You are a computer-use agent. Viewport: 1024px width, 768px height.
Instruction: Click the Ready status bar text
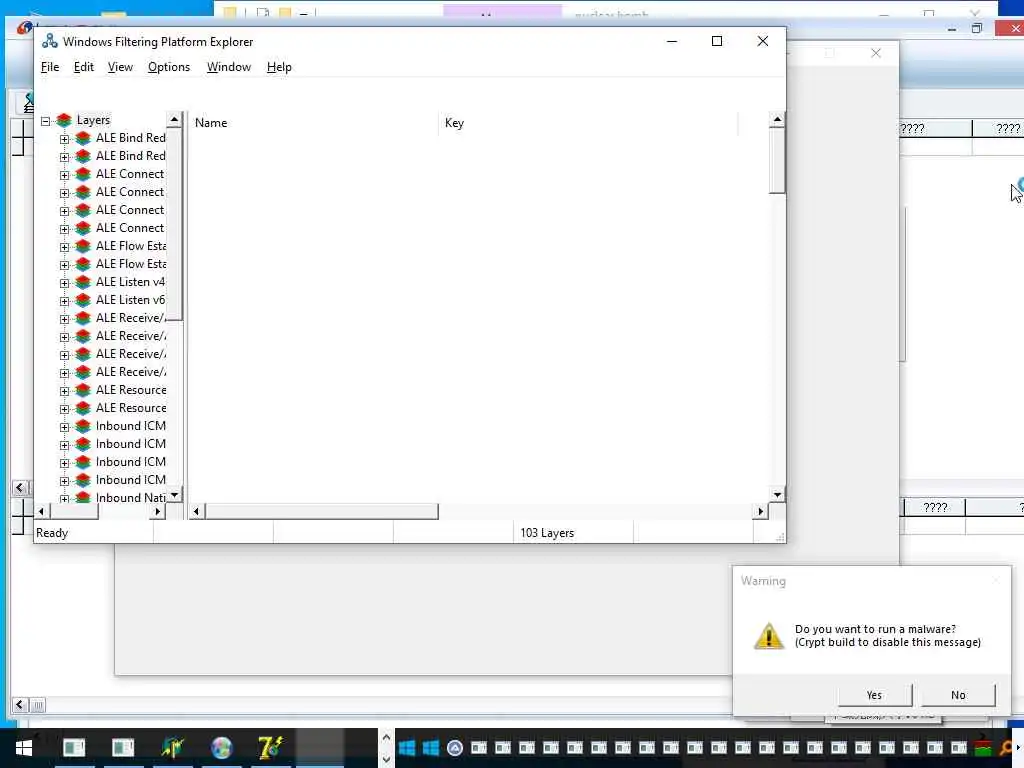coord(52,533)
